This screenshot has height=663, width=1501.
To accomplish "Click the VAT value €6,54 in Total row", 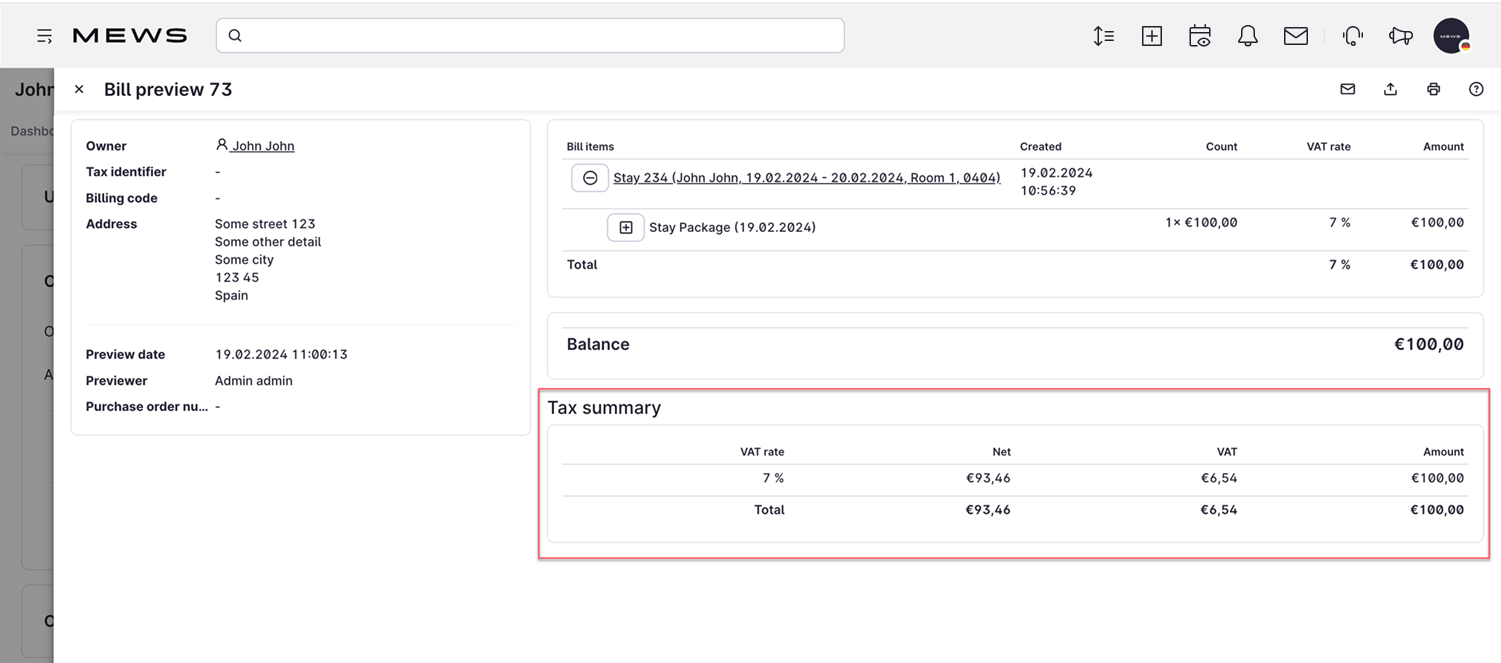I will click(x=1219, y=510).
